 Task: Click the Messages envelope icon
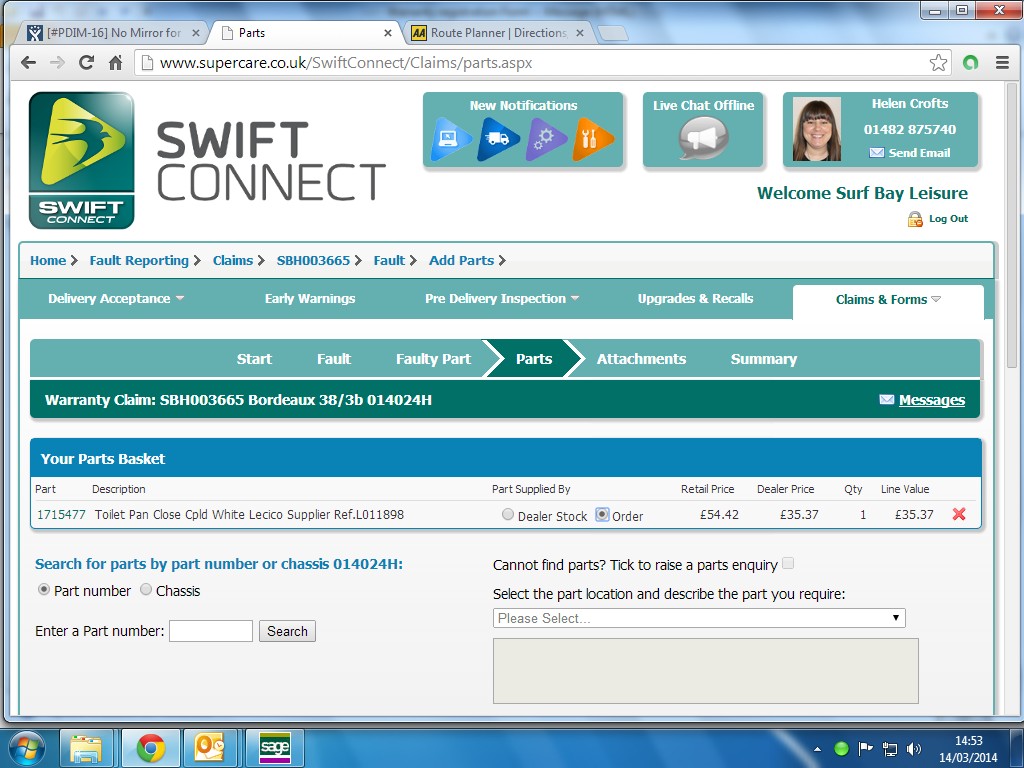pyautogui.click(x=886, y=400)
